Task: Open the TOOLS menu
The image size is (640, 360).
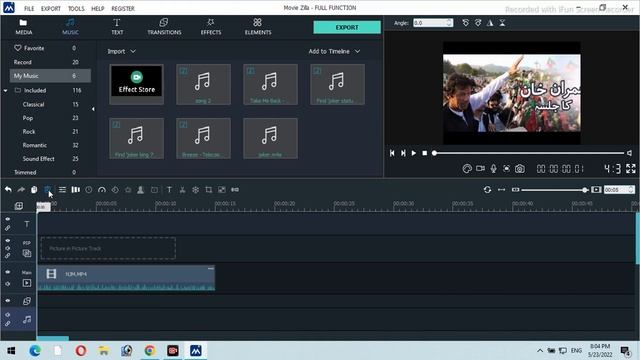Action: pos(76,8)
